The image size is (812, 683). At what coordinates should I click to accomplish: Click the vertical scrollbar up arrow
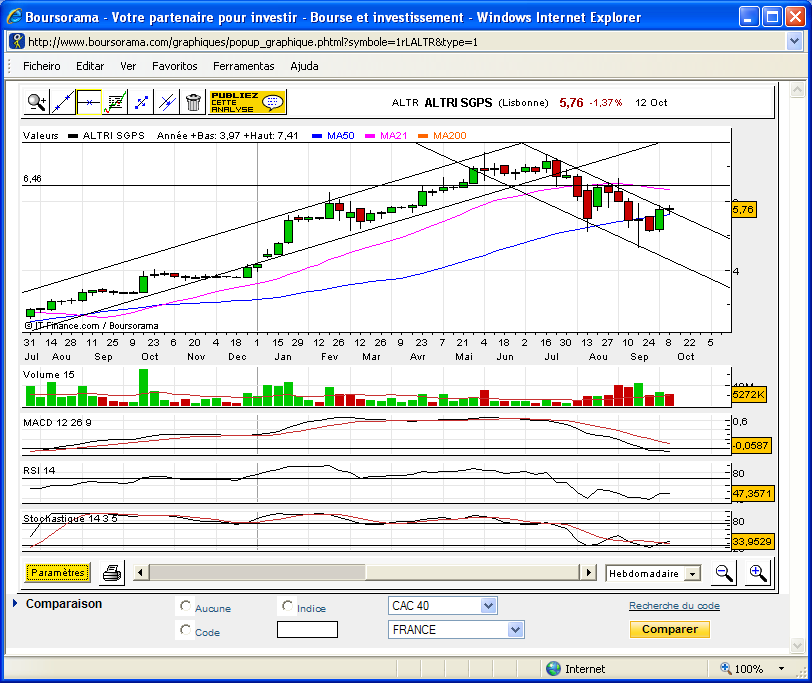[x=798, y=90]
